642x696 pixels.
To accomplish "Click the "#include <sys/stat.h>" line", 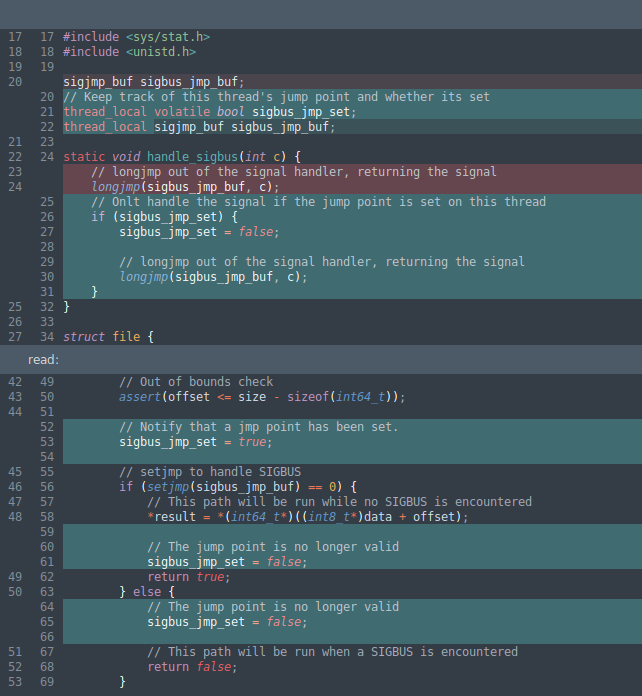I will tap(136, 37).
